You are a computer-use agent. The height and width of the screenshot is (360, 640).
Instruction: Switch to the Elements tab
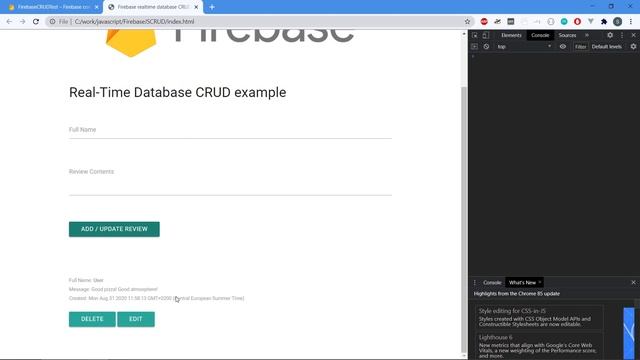point(511,36)
